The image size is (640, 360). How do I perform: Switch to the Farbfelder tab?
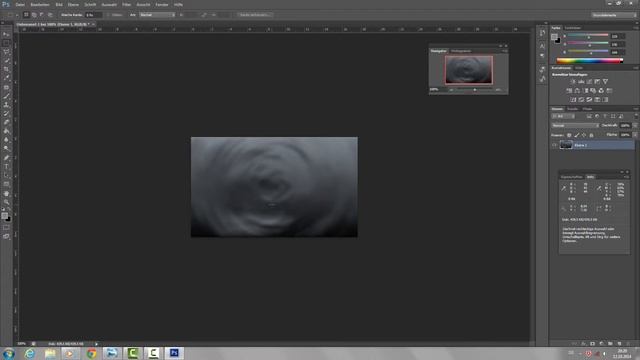tap(572, 28)
